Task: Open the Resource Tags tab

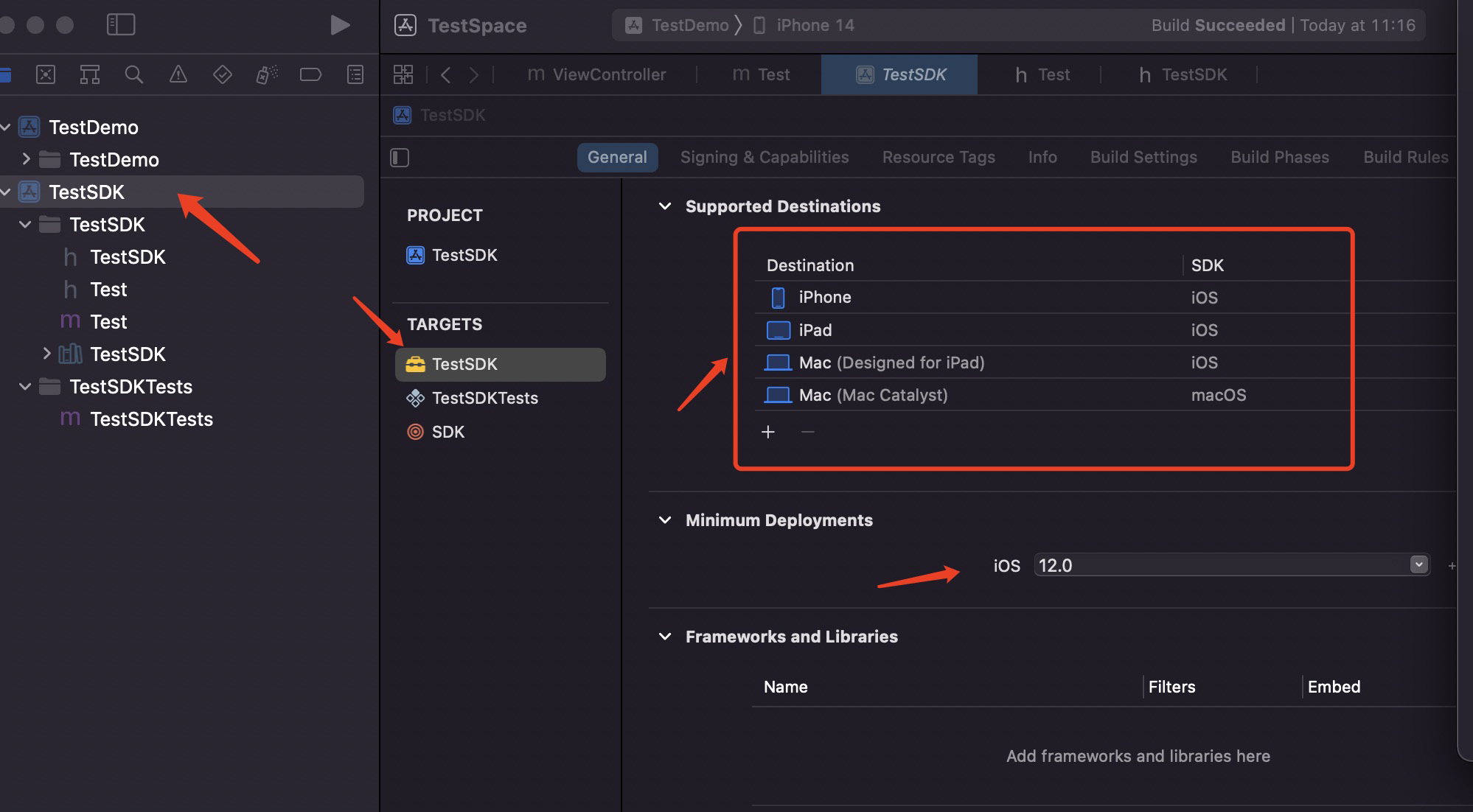Action: pyautogui.click(x=939, y=158)
